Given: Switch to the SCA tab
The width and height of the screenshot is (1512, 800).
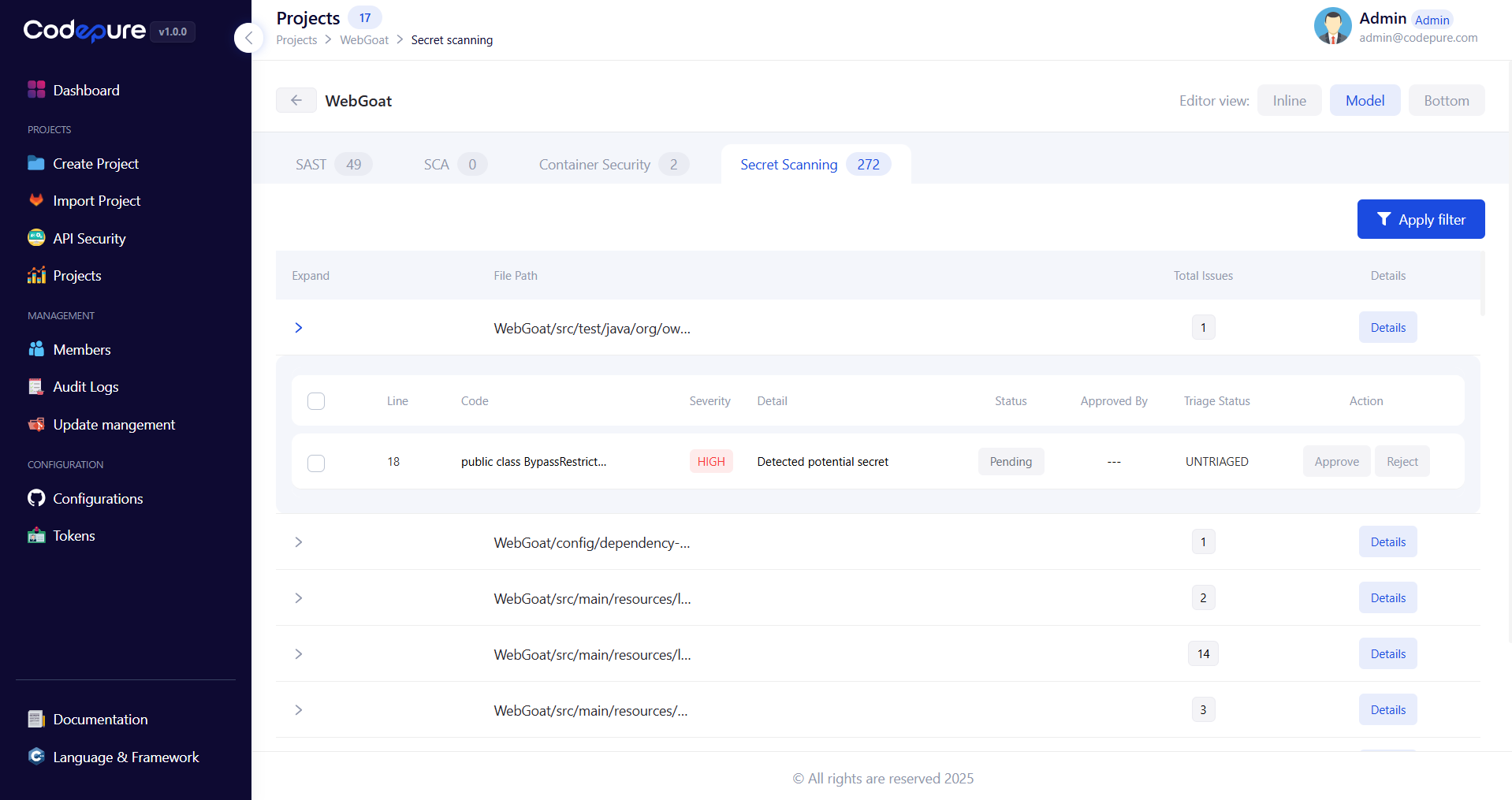Looking at the screenshot, I should click(456, 164).
